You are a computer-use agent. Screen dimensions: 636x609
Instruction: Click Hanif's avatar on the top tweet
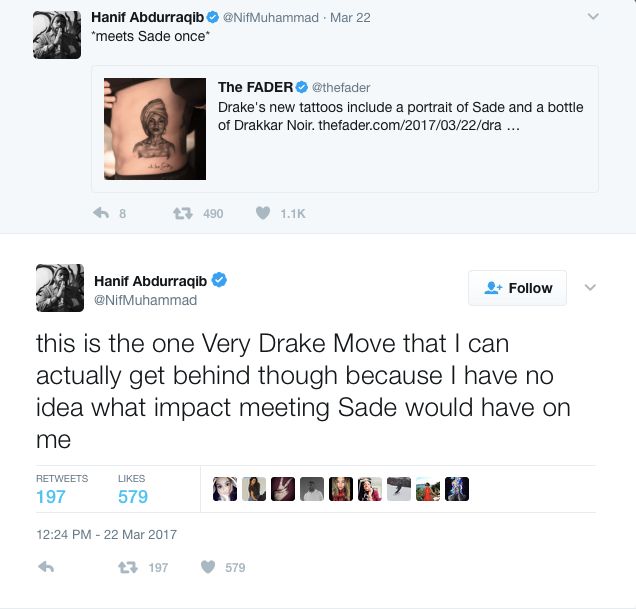point(58,35)
